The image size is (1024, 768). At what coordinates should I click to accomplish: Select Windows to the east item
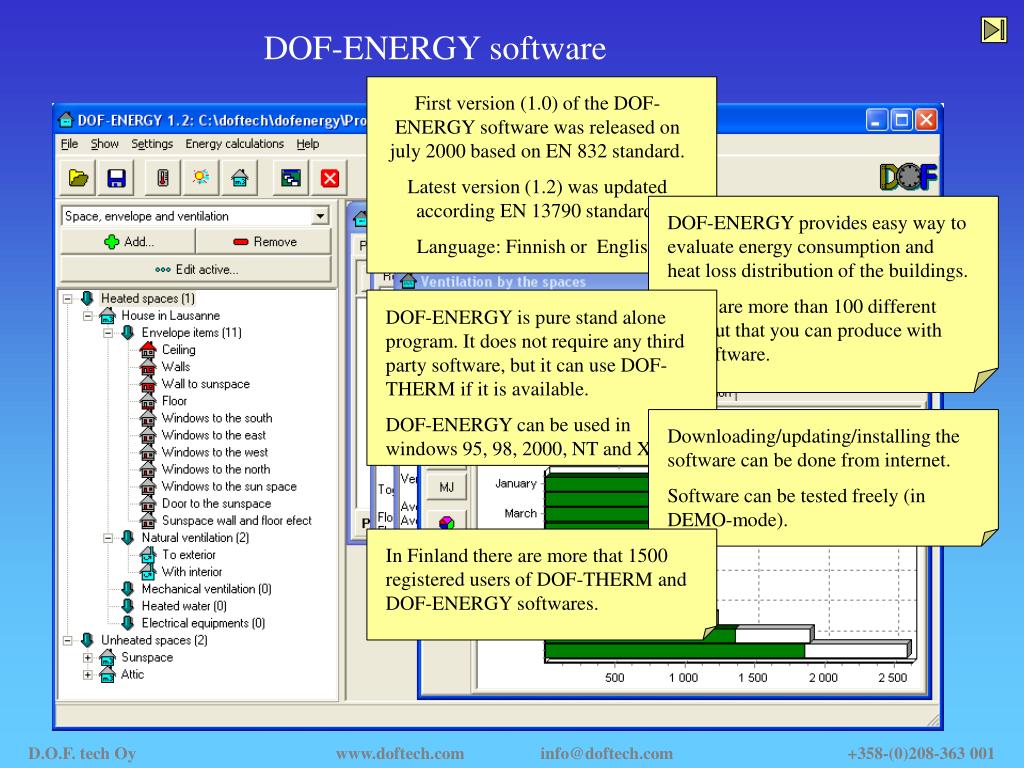(x=214, y=435)
